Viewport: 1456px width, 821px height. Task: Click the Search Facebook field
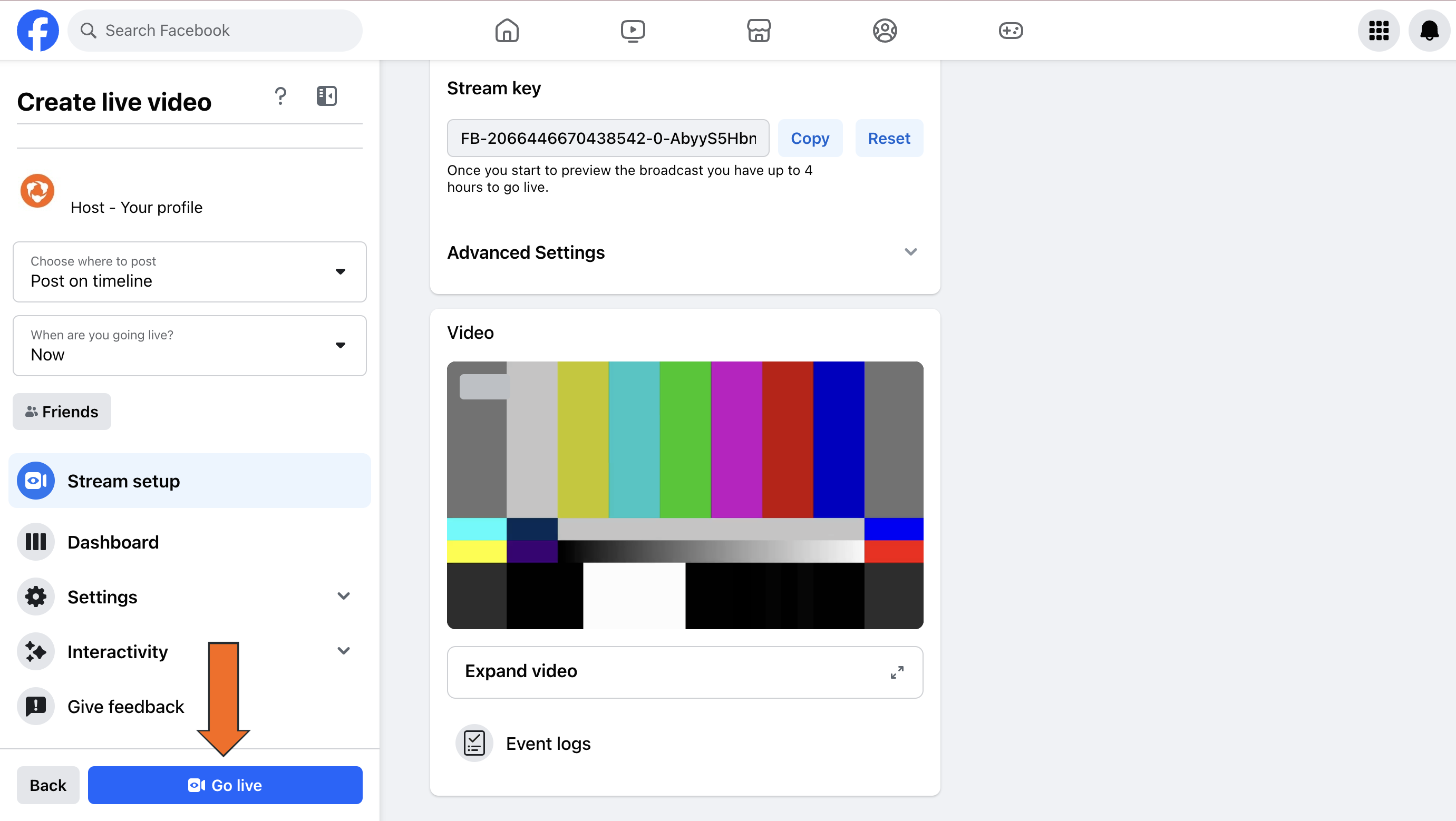click(215, 31)
